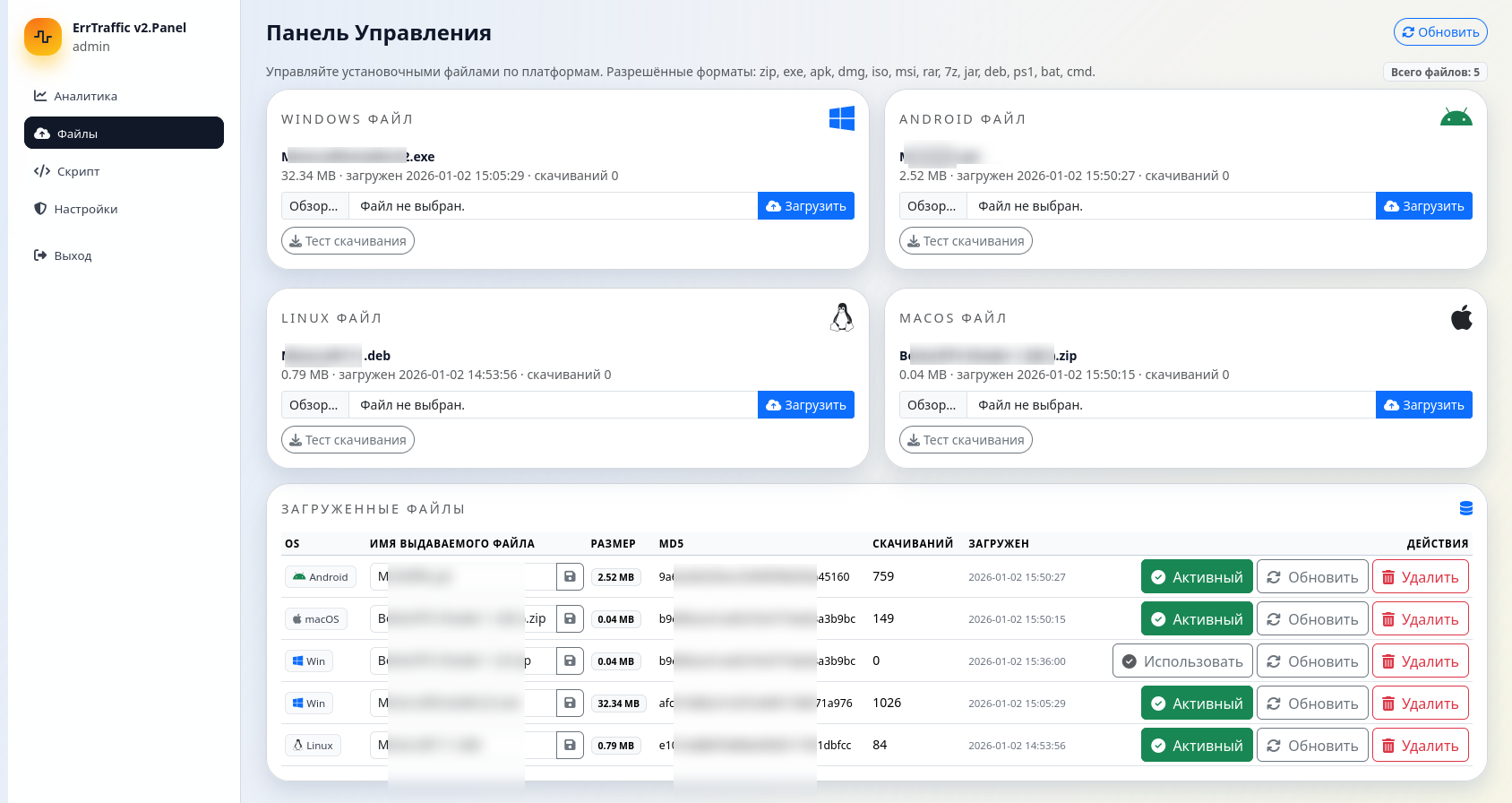Click Тест скачивания for Android file
1512x803 pixels.
click(x=966, y=241)
